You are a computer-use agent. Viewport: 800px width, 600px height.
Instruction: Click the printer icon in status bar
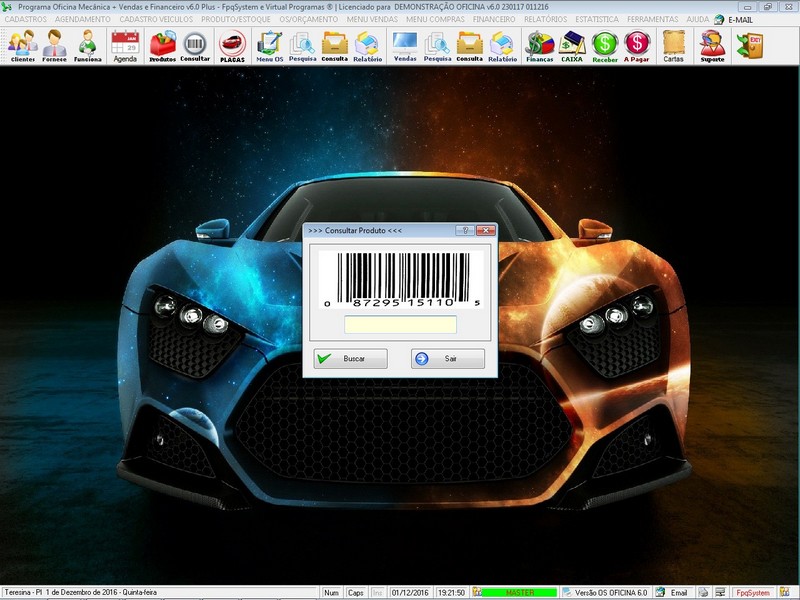click(703, 592)
